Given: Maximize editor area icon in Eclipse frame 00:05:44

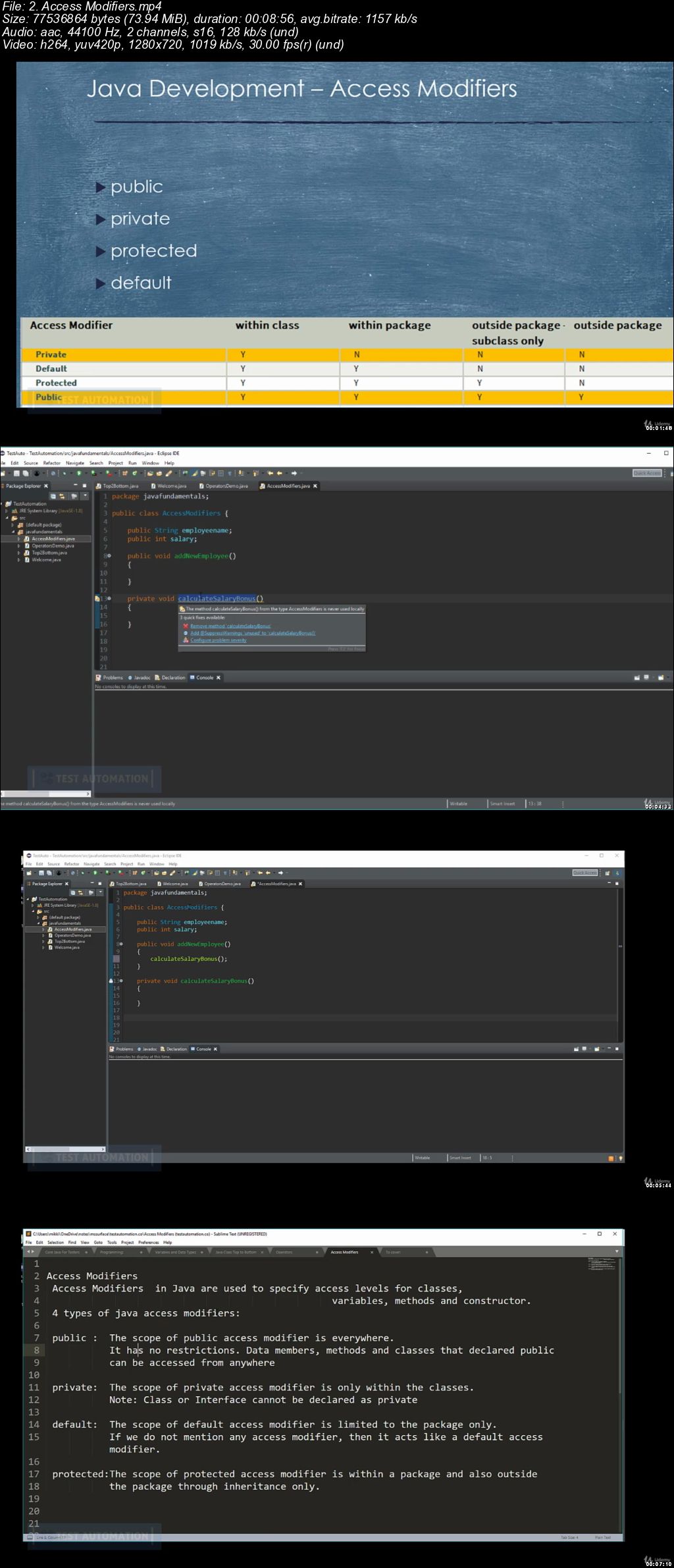Looking at the screenshot, I should pyautogui.click(x=617, y=883).
